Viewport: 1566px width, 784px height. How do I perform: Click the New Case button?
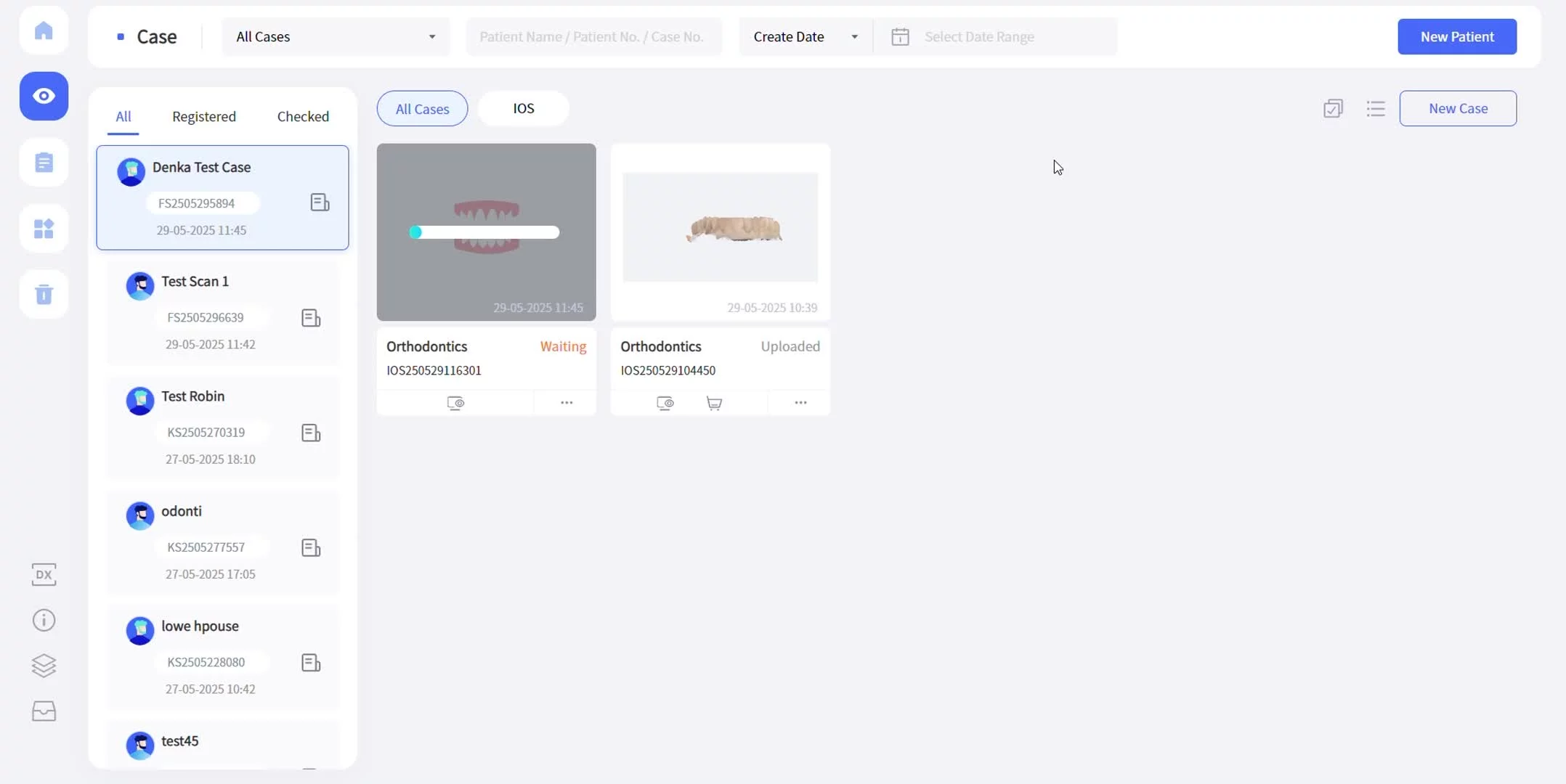[1457, 109]
